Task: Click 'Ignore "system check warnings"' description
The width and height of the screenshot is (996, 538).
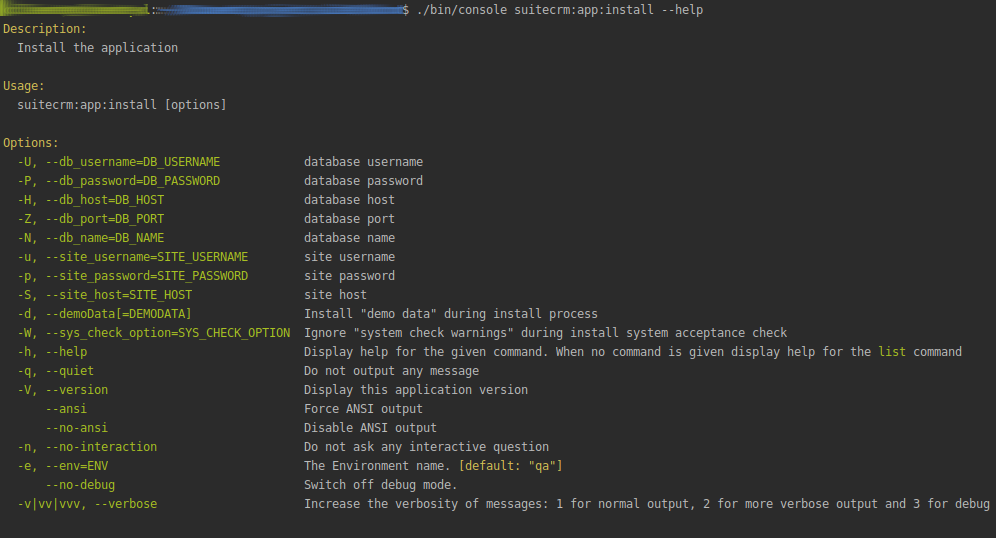Action: click(x=546, y=333)
